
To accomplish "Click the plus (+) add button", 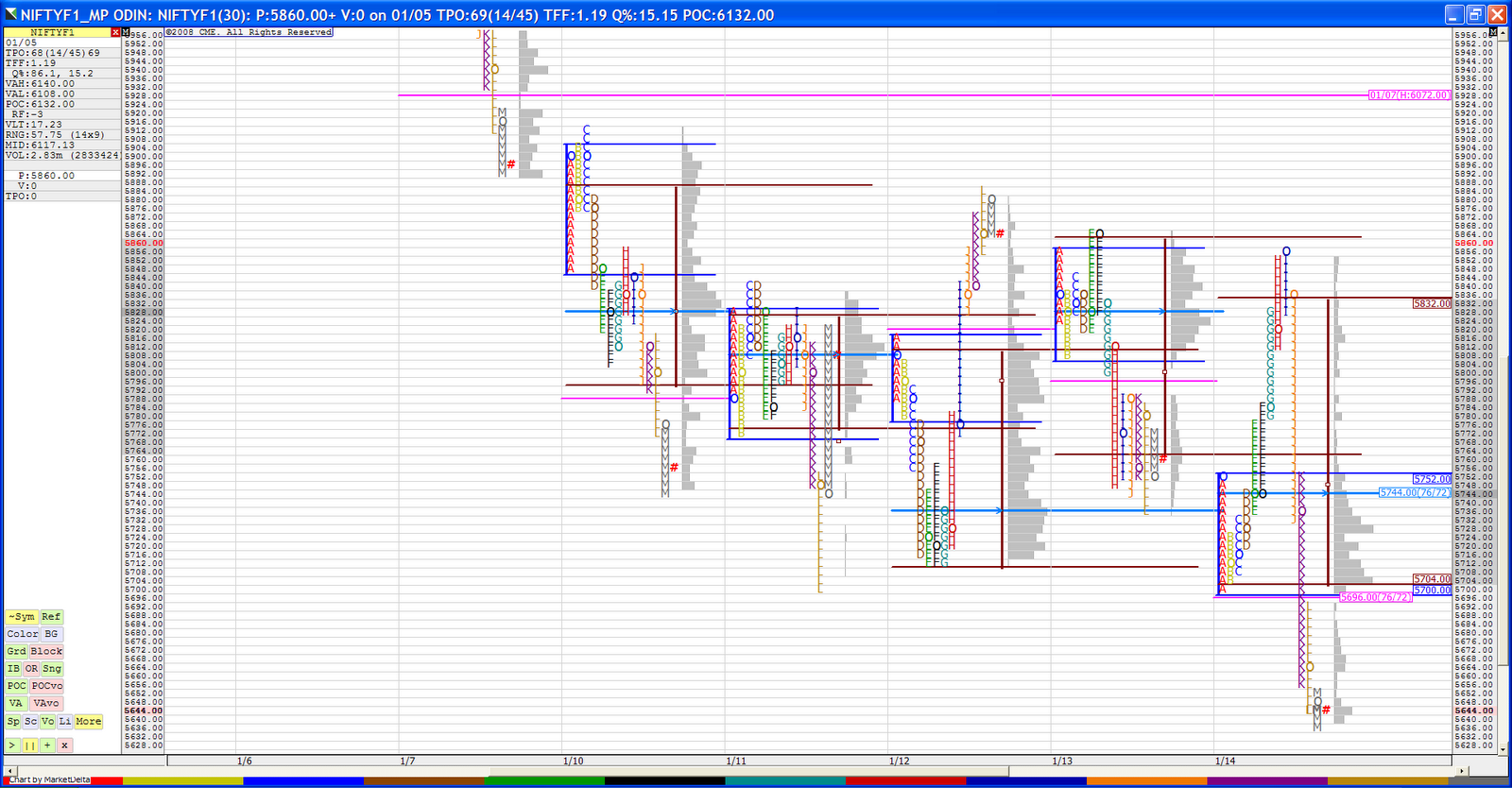I will [x=47, y=745].
